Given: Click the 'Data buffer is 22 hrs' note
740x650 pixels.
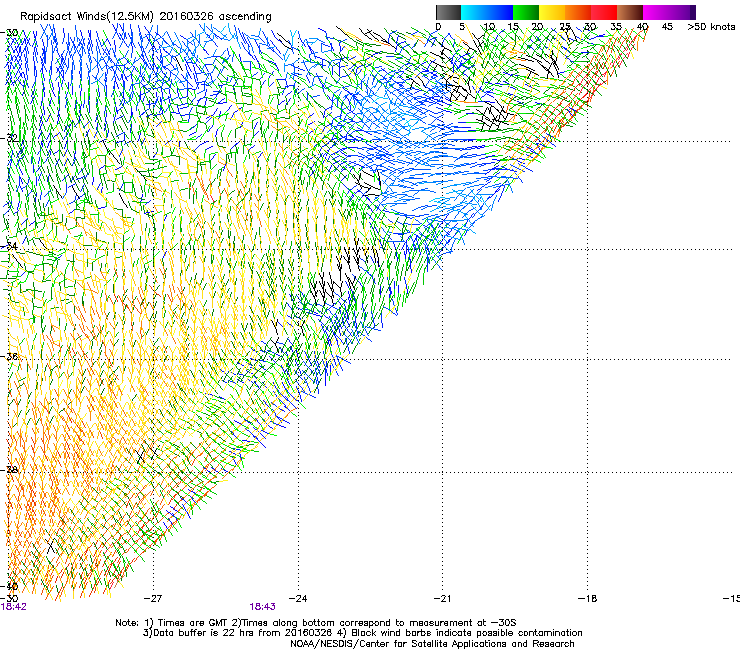Looking at the screenshot, I should click(x=362, y=633).
